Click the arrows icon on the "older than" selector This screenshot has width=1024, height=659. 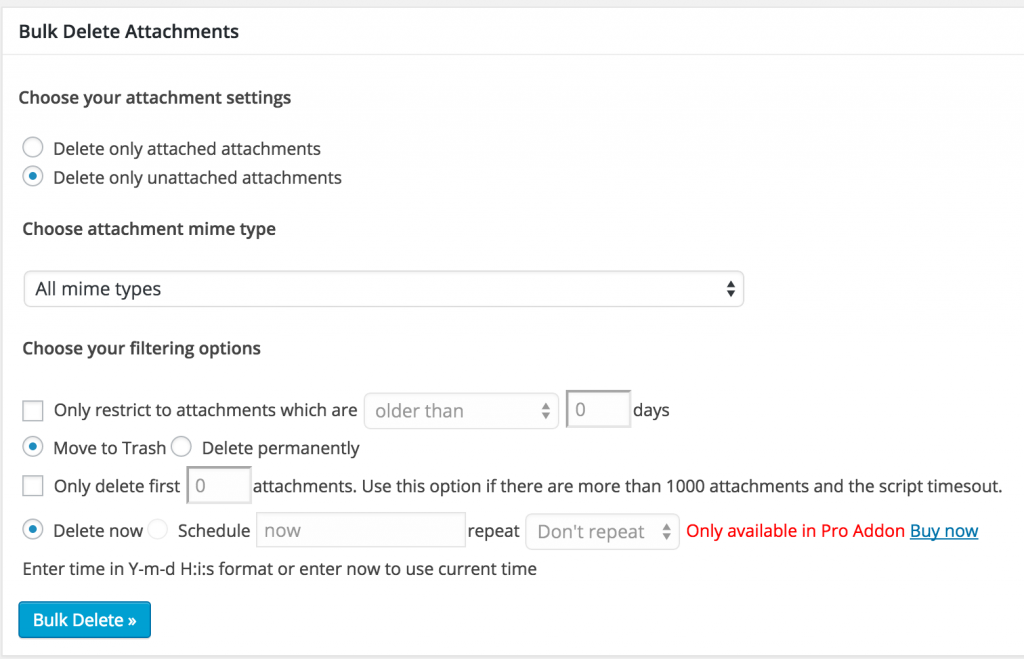tap(545, 410)
